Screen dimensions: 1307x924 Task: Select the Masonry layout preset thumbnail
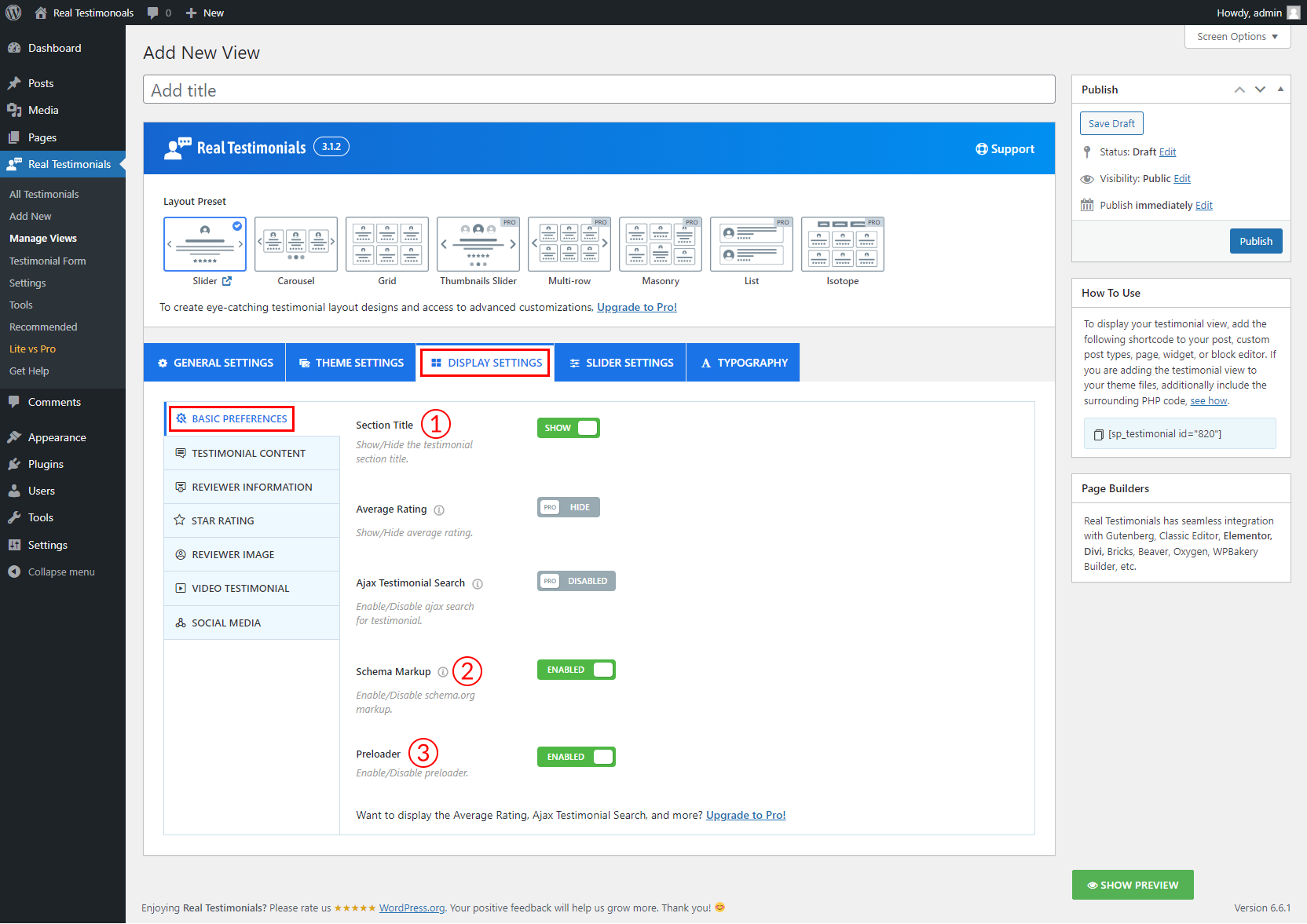(x=661, y=244)
